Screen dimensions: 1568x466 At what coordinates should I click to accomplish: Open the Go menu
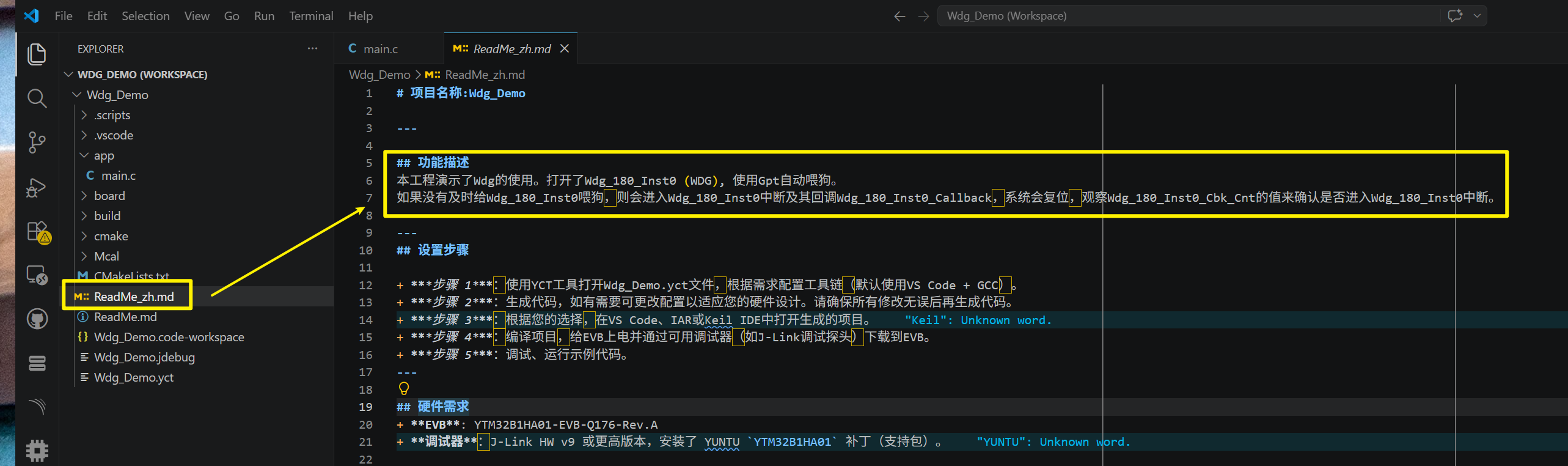[232, 16]
